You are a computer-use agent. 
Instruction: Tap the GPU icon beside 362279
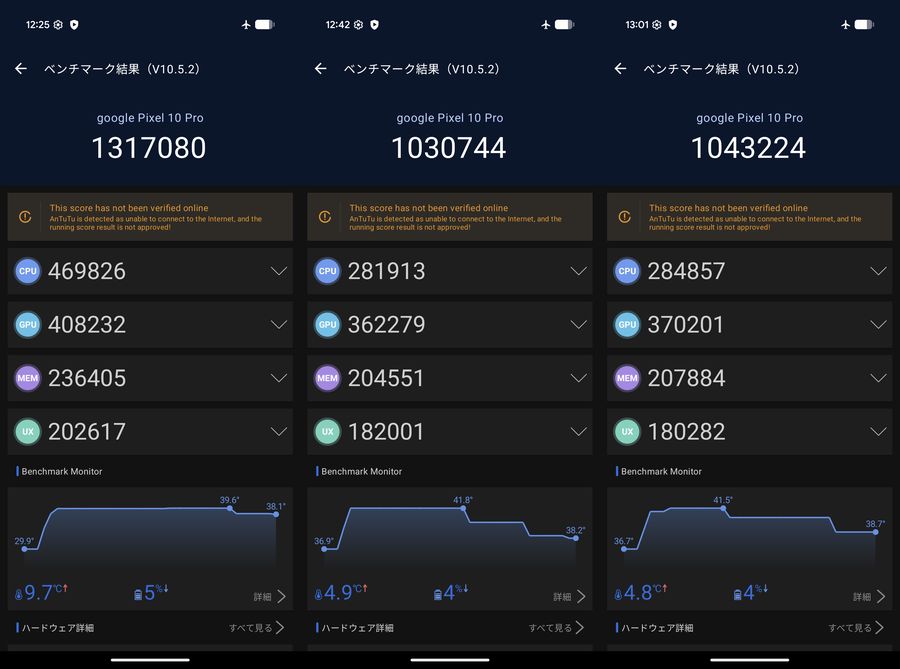click(327, 325)
